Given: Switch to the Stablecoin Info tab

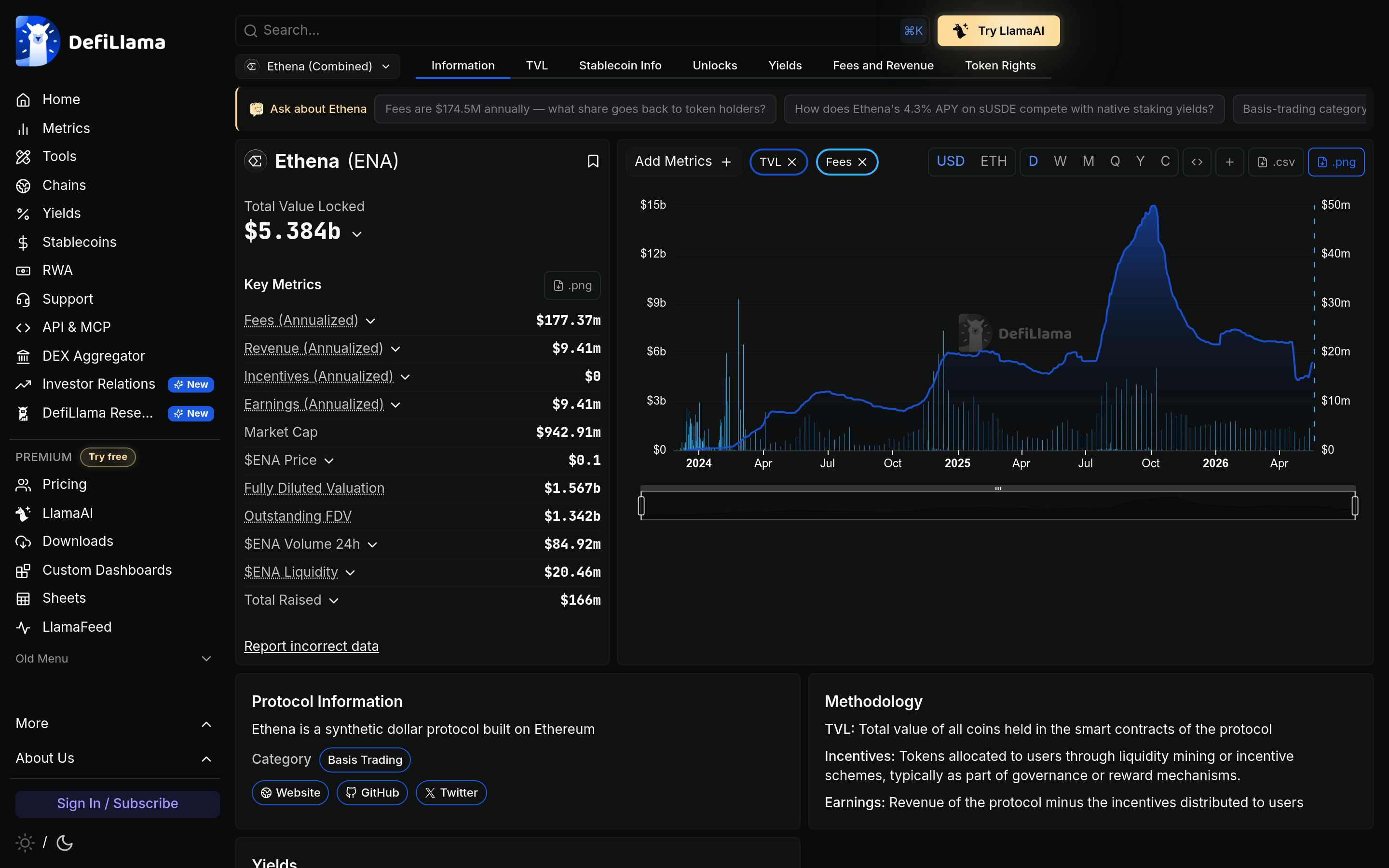Looking at the screenshot, I should (x=620, y=66).
